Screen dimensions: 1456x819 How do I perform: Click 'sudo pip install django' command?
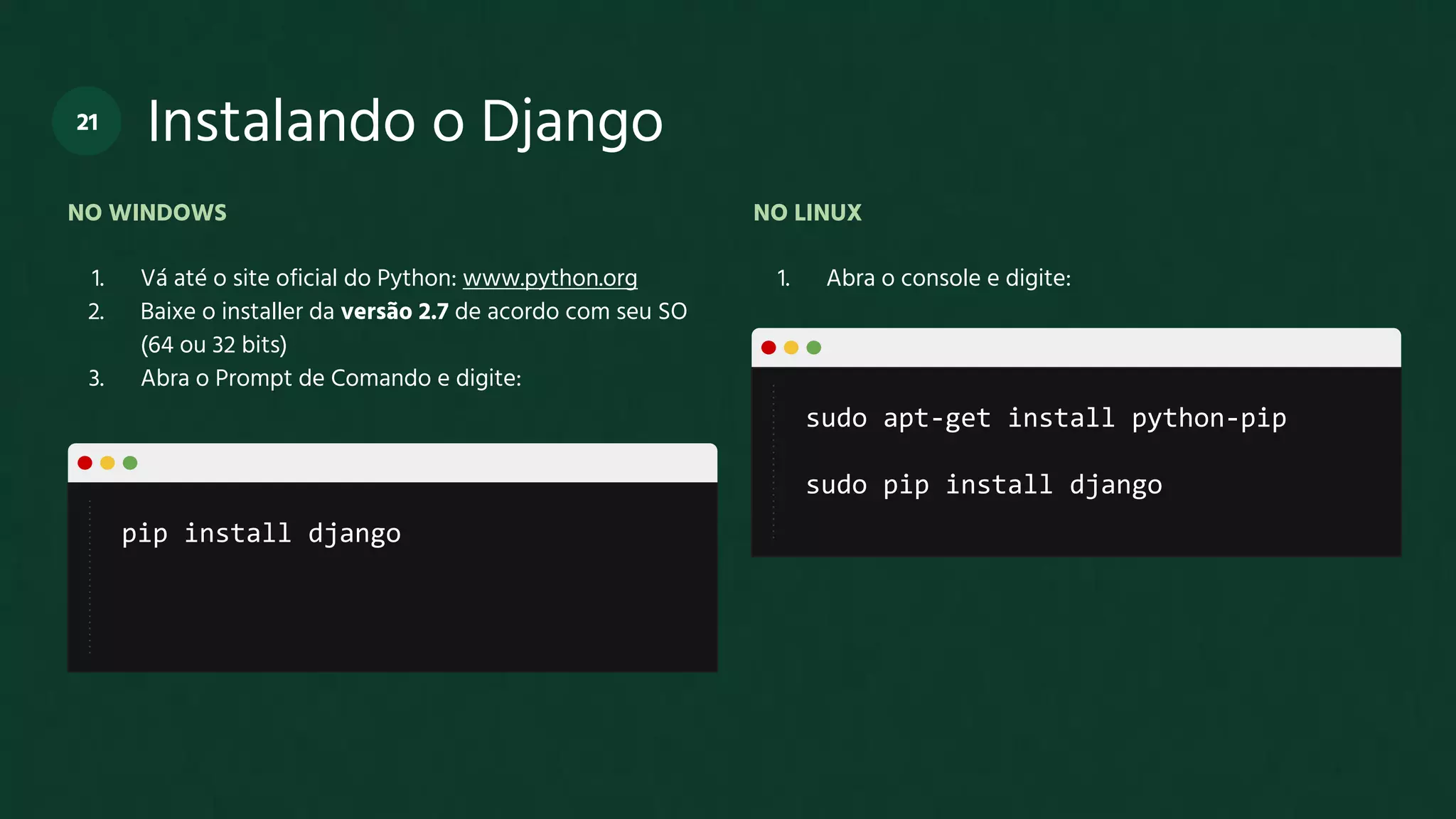coord(984,486)
